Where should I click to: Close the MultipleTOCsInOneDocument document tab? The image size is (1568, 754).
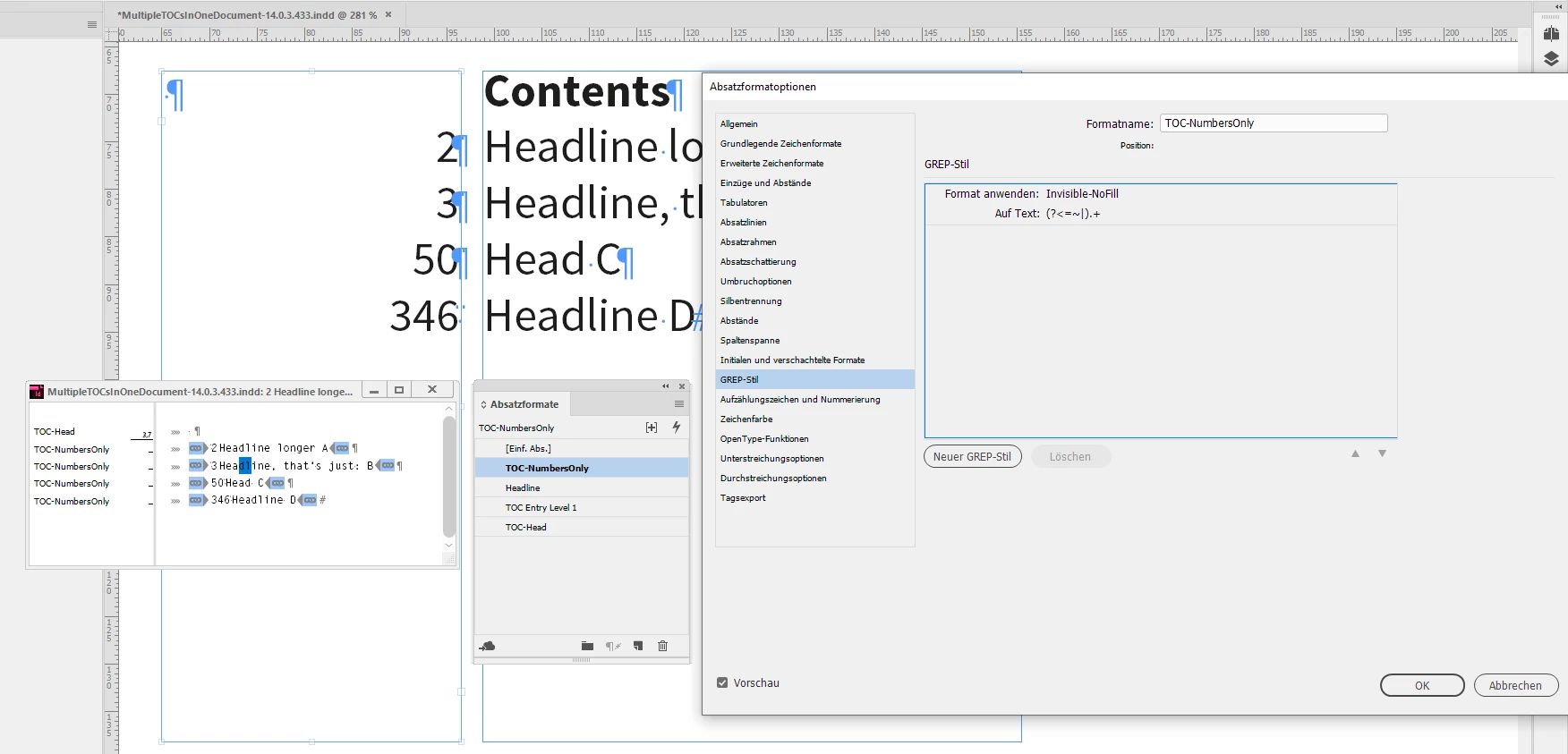(388, 14)
